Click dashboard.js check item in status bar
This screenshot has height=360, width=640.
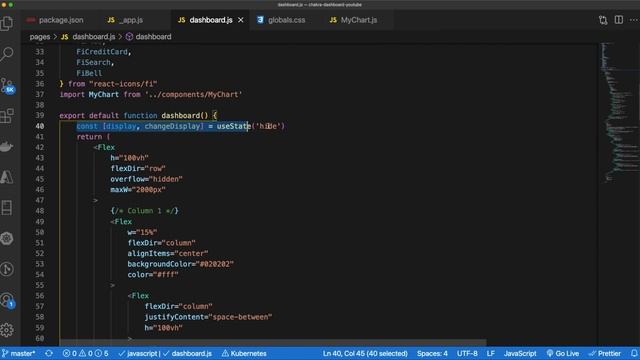tap(187, 353)
